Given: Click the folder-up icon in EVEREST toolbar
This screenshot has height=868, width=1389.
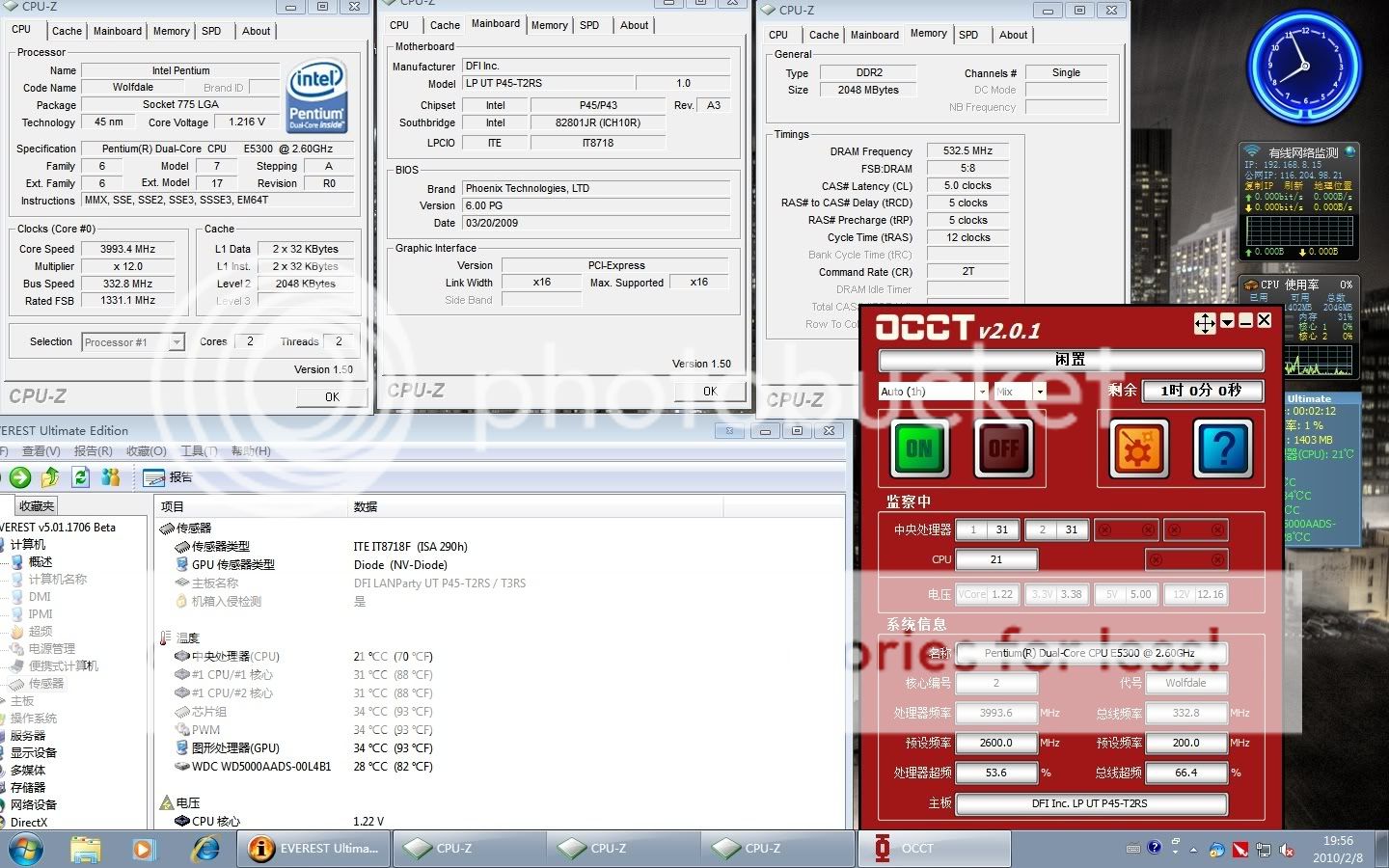Looking at the screenshot, I should 51,477.
